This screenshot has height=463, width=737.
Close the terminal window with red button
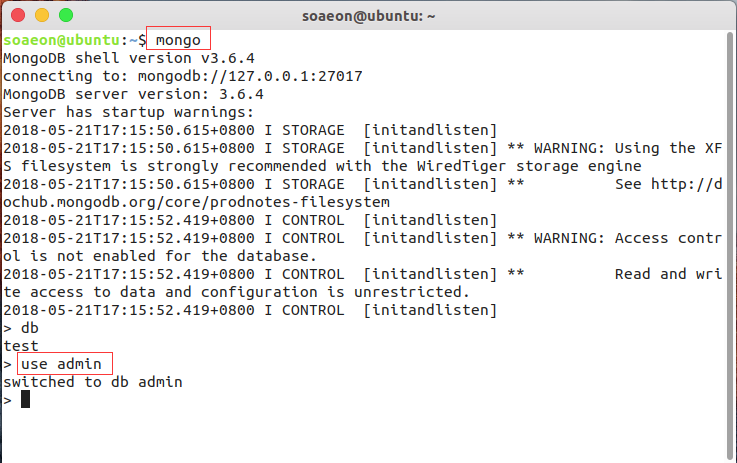19,16
